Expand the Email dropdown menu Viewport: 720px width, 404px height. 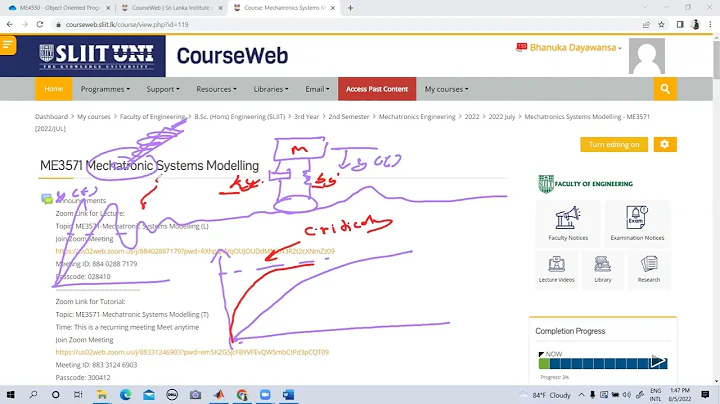tap(317, 89)
